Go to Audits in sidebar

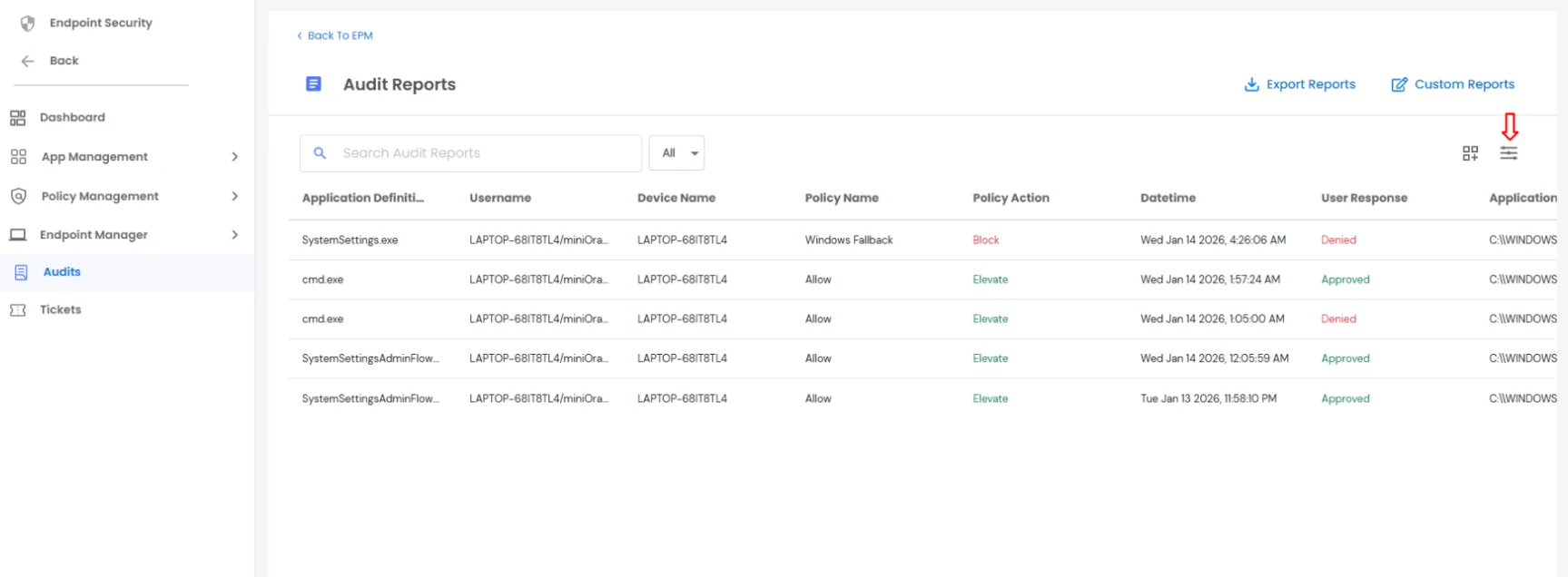[x=62, y=272]
